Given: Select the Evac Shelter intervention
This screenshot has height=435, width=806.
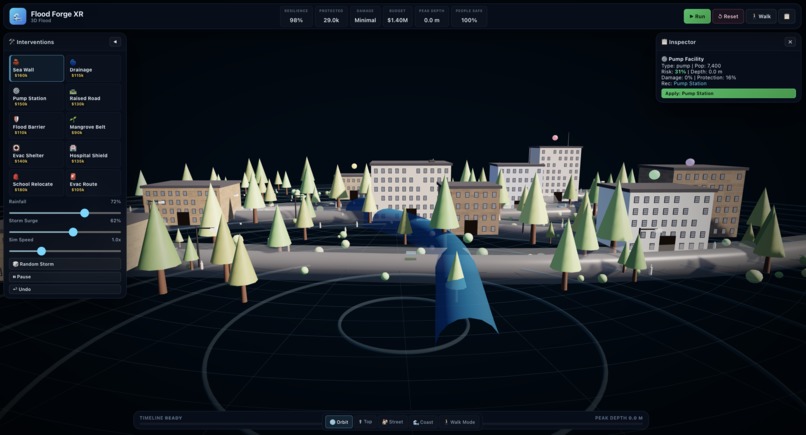Looking at the screenshot, I should click(36, 154).
